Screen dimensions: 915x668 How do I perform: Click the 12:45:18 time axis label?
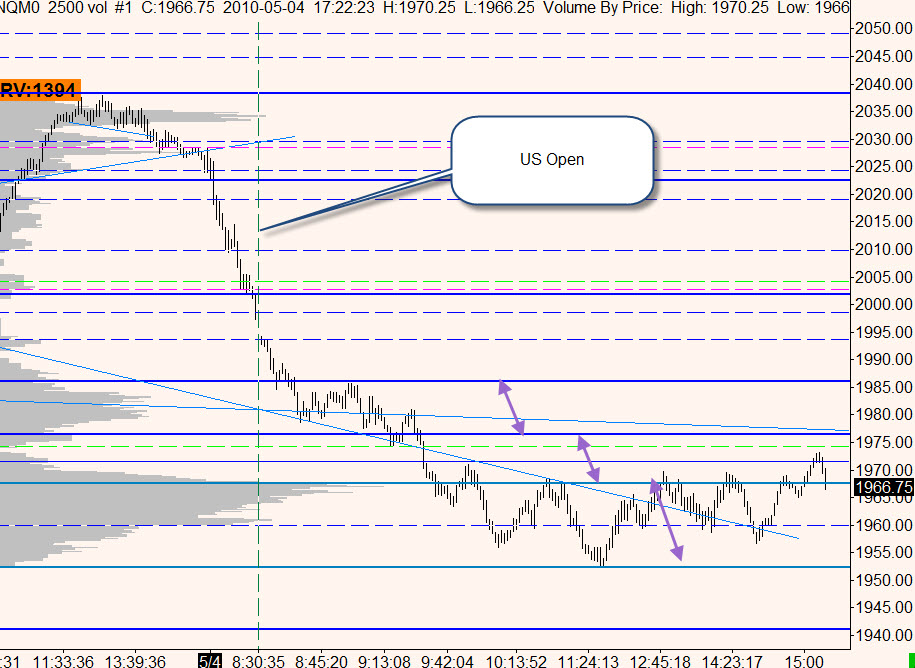(660, 661)
